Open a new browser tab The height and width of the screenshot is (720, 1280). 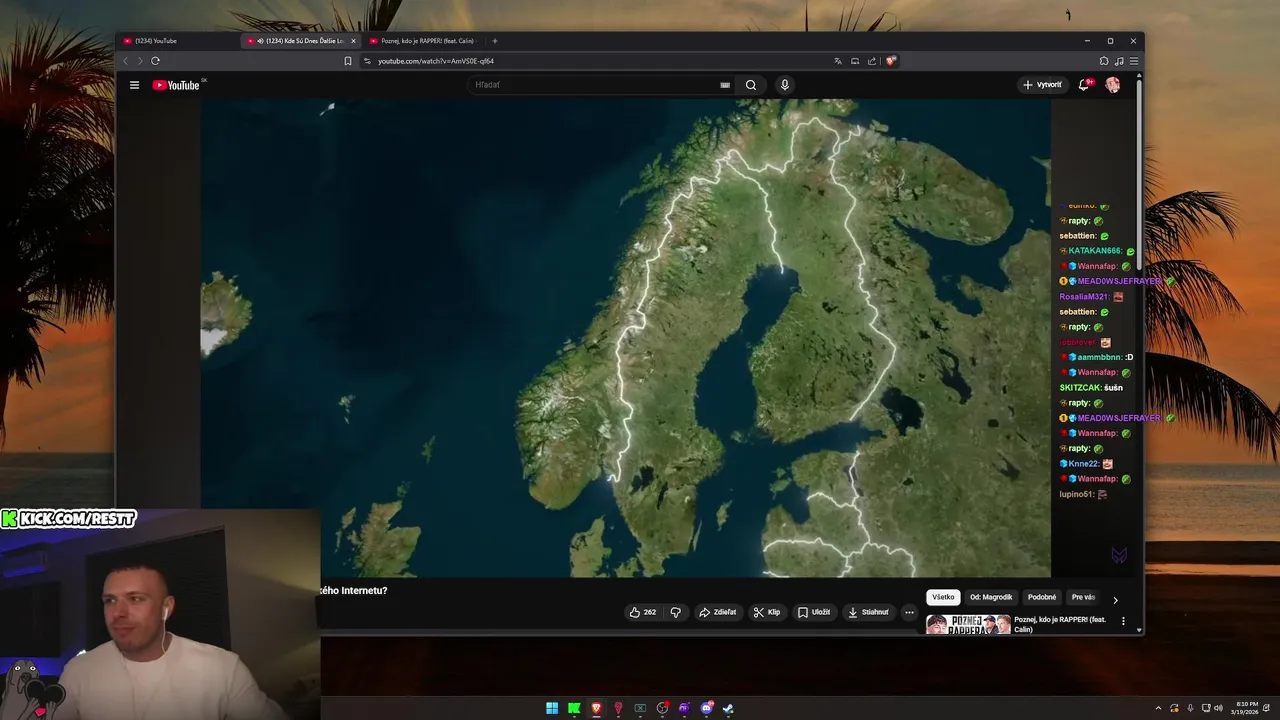(495, 41)
